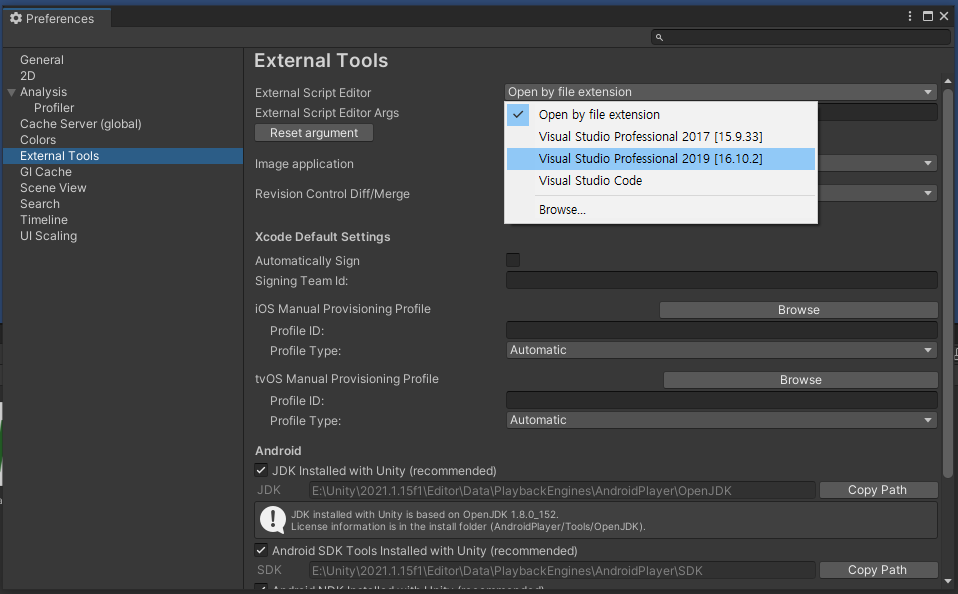Browse for tvOS Manual Provisioning Profile

(x=800, y=380)
